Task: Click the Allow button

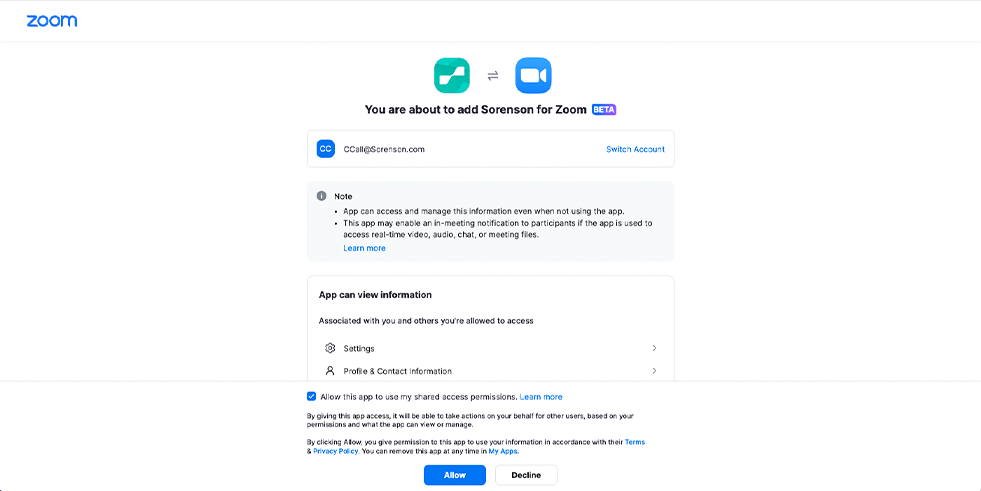Action: click(x=455, y=475)
